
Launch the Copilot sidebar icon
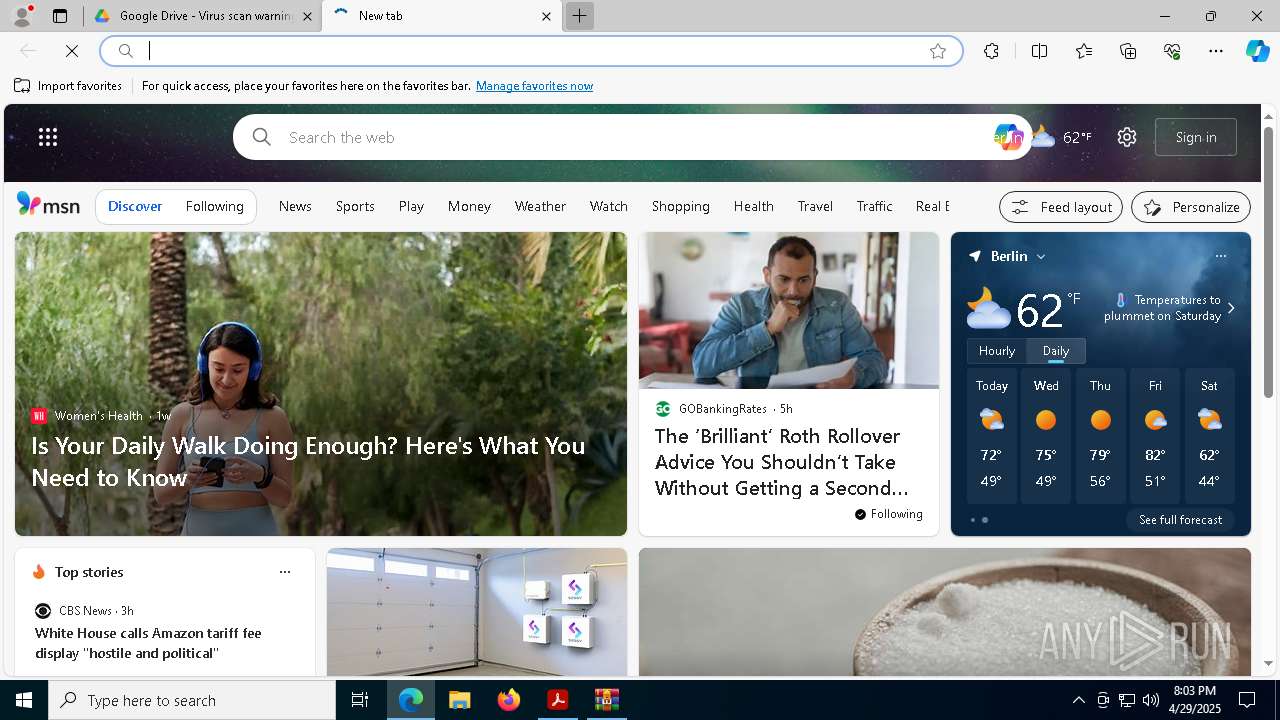(x=1258, y=51)
